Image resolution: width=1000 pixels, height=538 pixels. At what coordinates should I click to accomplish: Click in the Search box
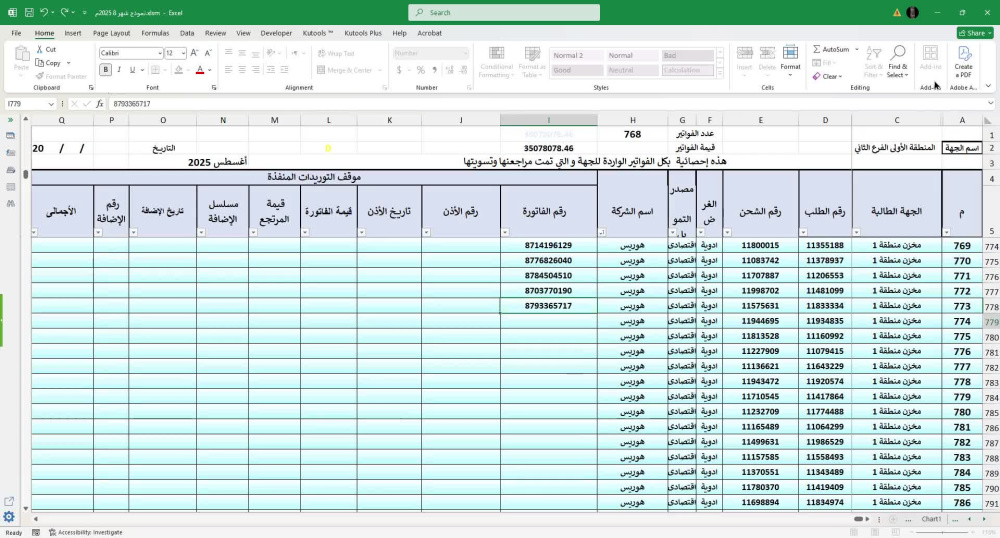504,12
